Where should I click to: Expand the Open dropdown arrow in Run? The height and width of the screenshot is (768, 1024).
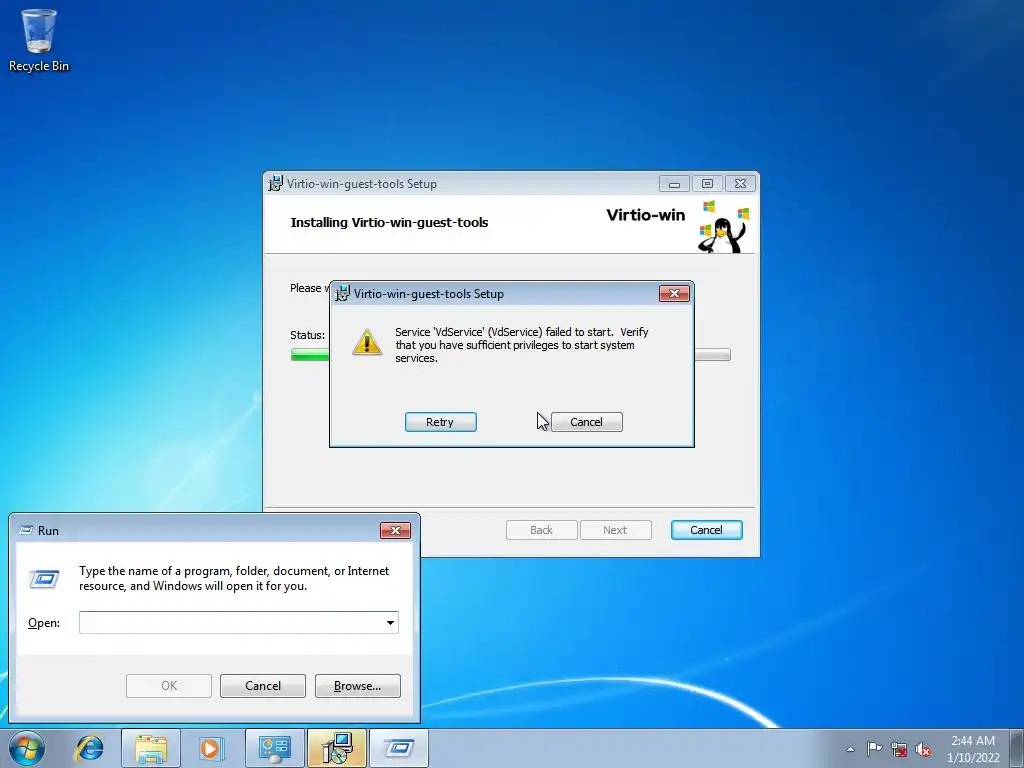coord(390,622)
